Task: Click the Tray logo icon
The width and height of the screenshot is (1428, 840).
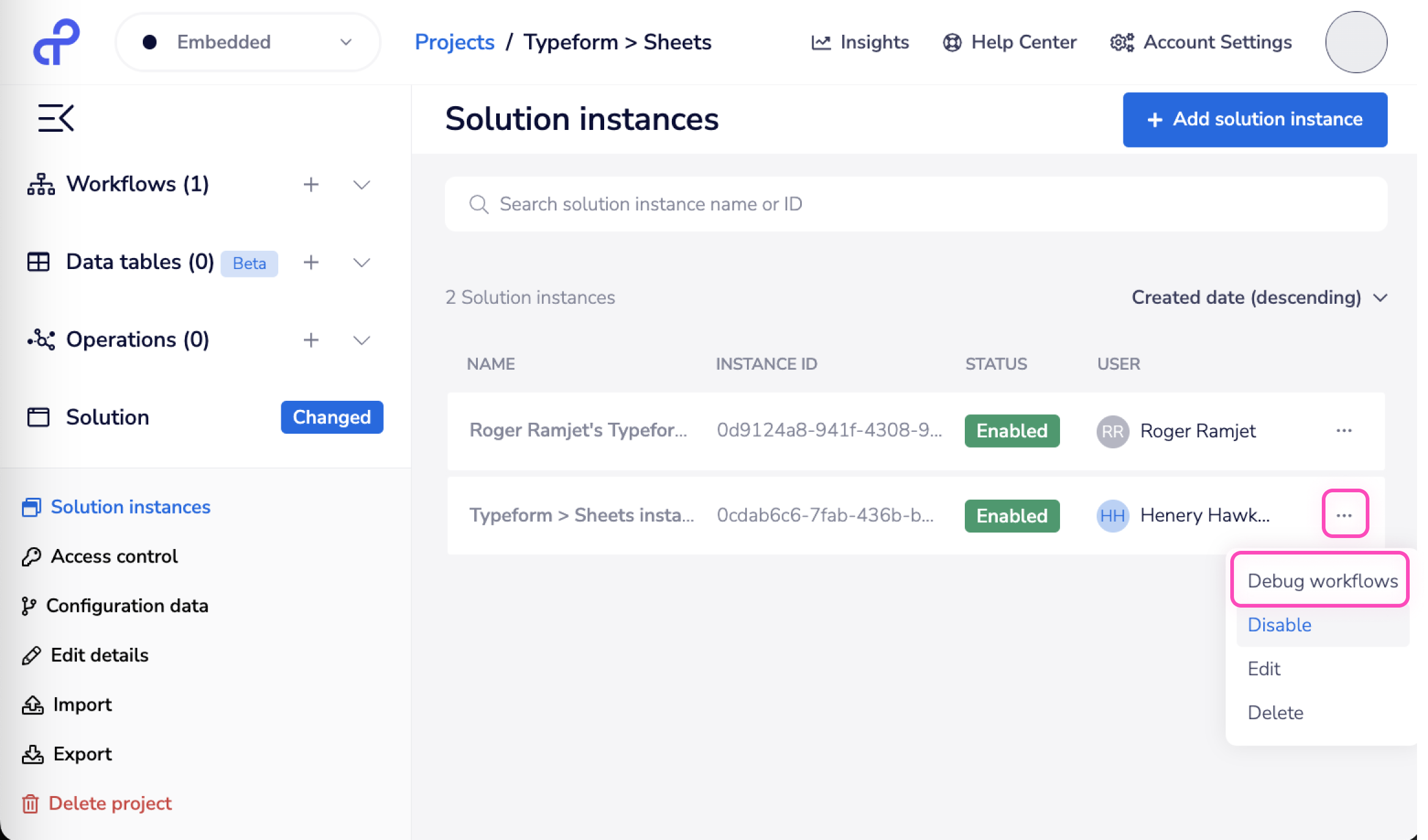Action: point(57,41)
